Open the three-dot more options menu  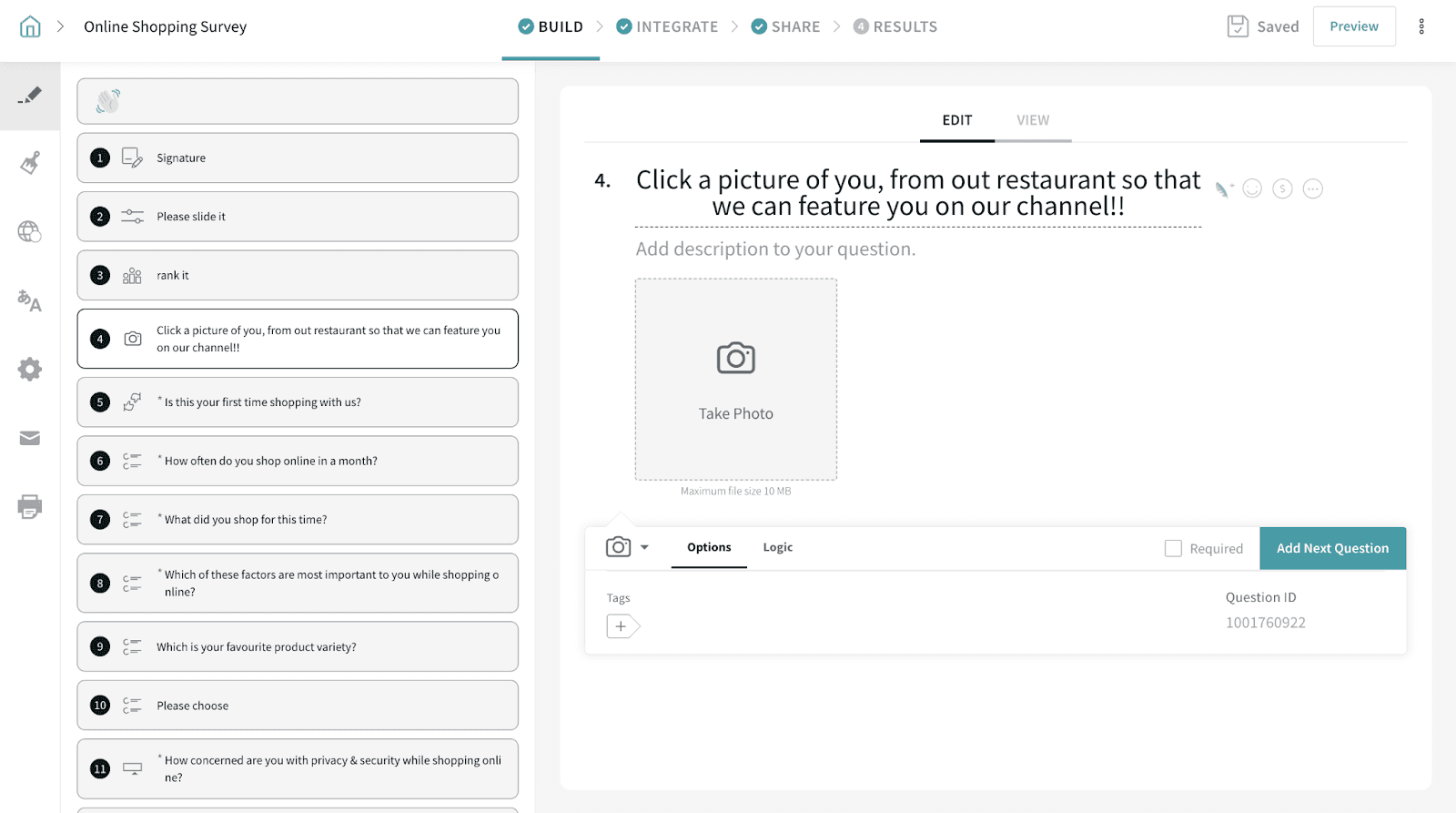click(x=1421, y=26)
